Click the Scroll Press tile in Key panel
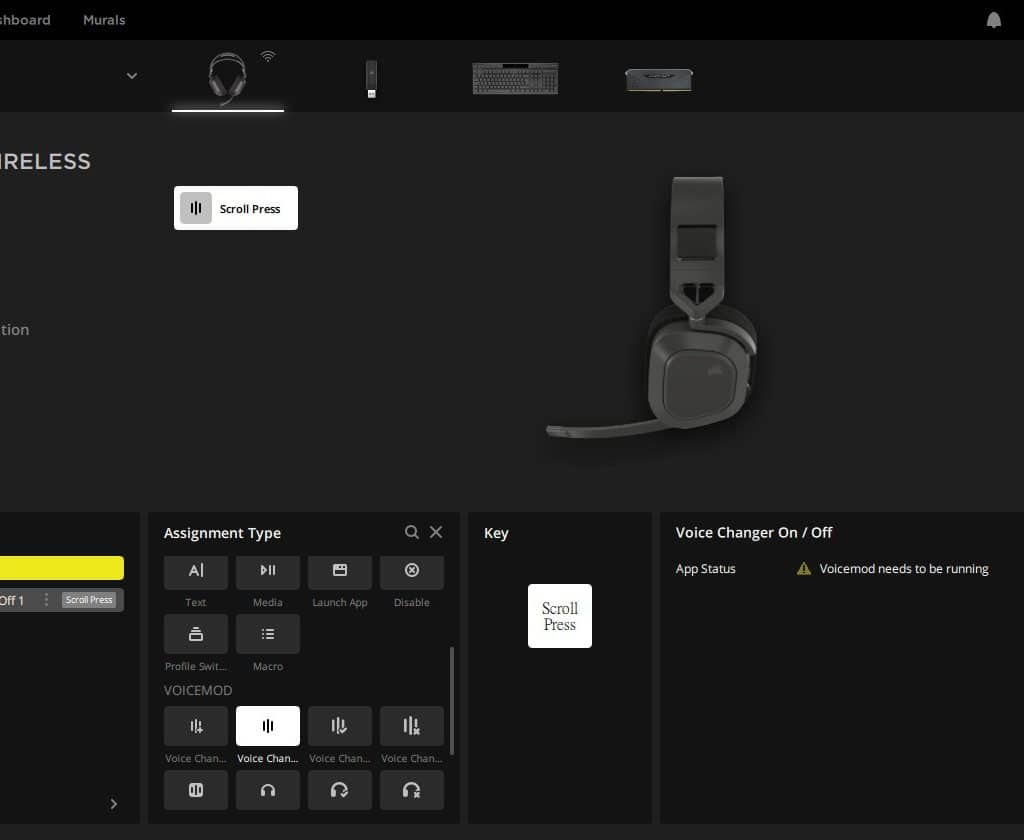The height and width of the screenshot is (840, 1024). pos(560,616)
